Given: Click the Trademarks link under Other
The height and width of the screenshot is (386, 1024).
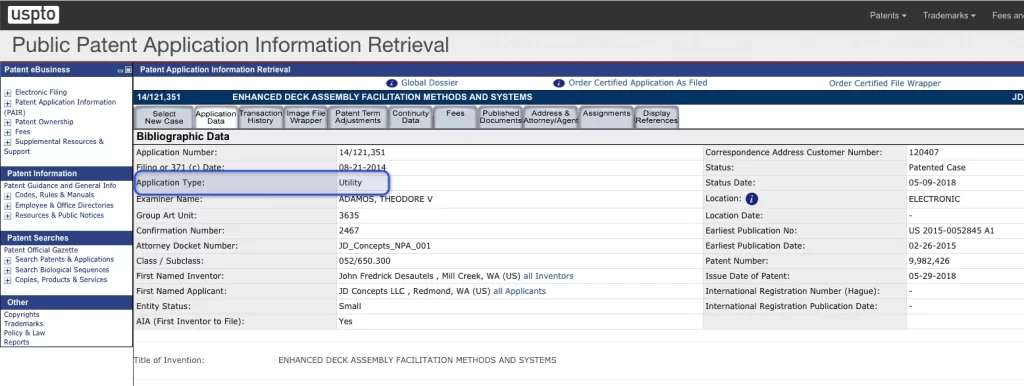Looking at the screenshot, I should point(24,324).
